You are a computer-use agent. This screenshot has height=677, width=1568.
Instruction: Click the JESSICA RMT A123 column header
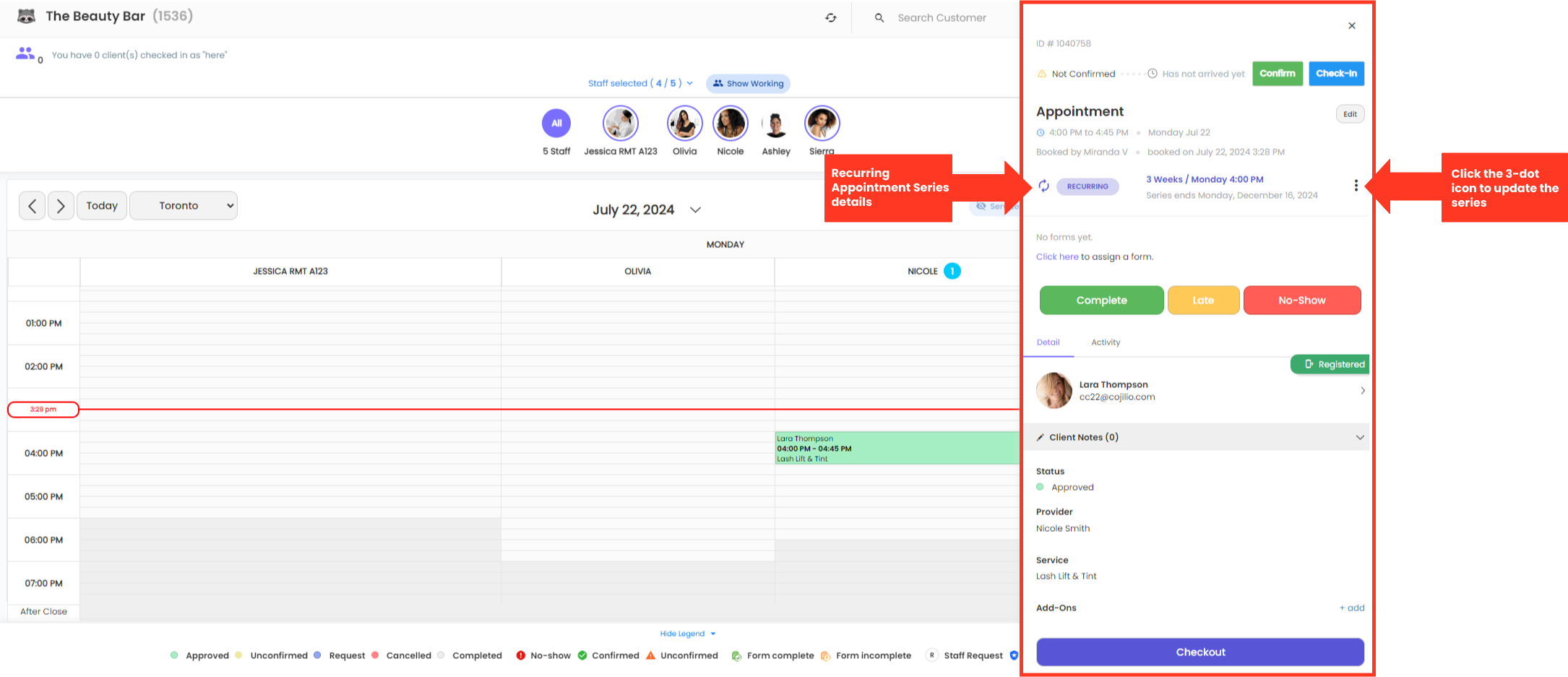coord(290,272)
